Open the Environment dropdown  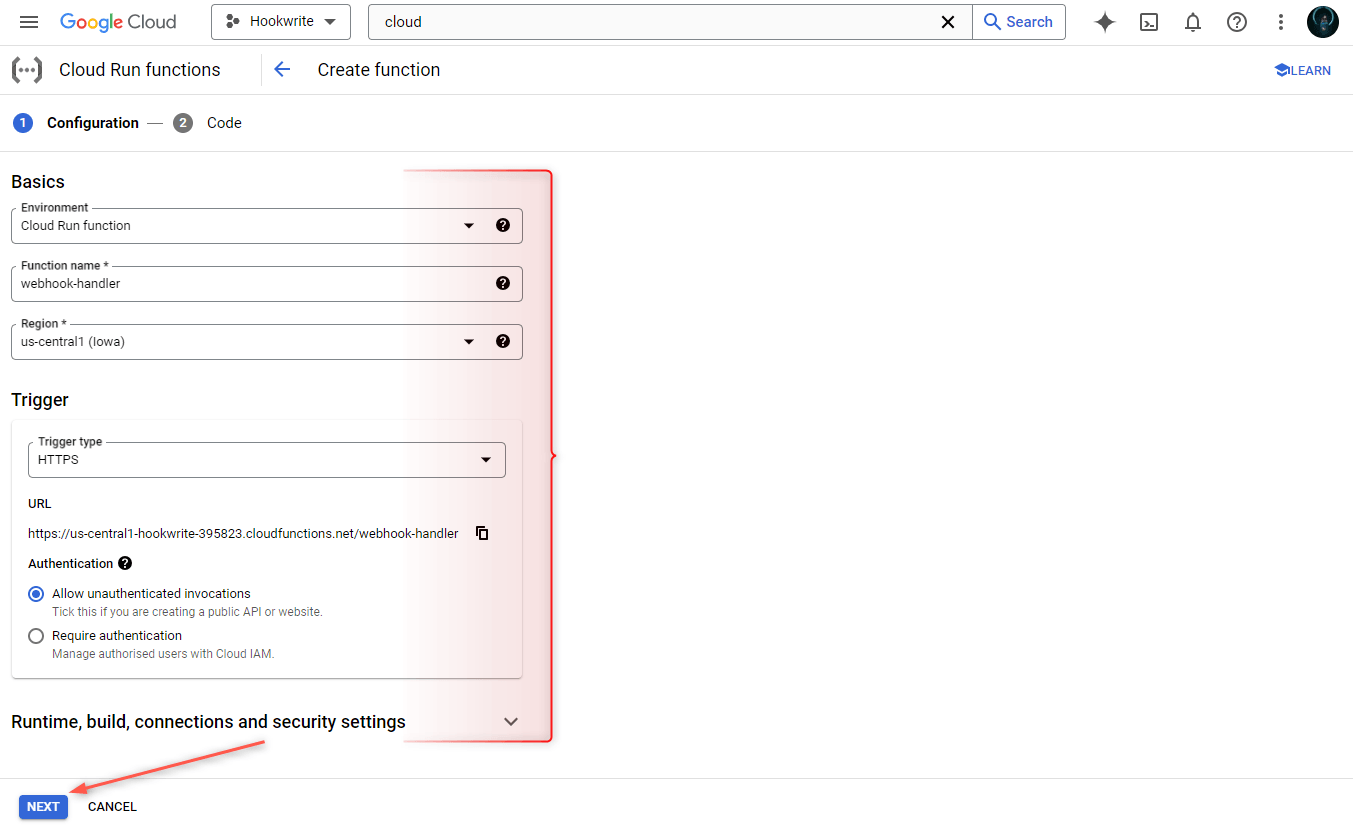coord(468,225)
